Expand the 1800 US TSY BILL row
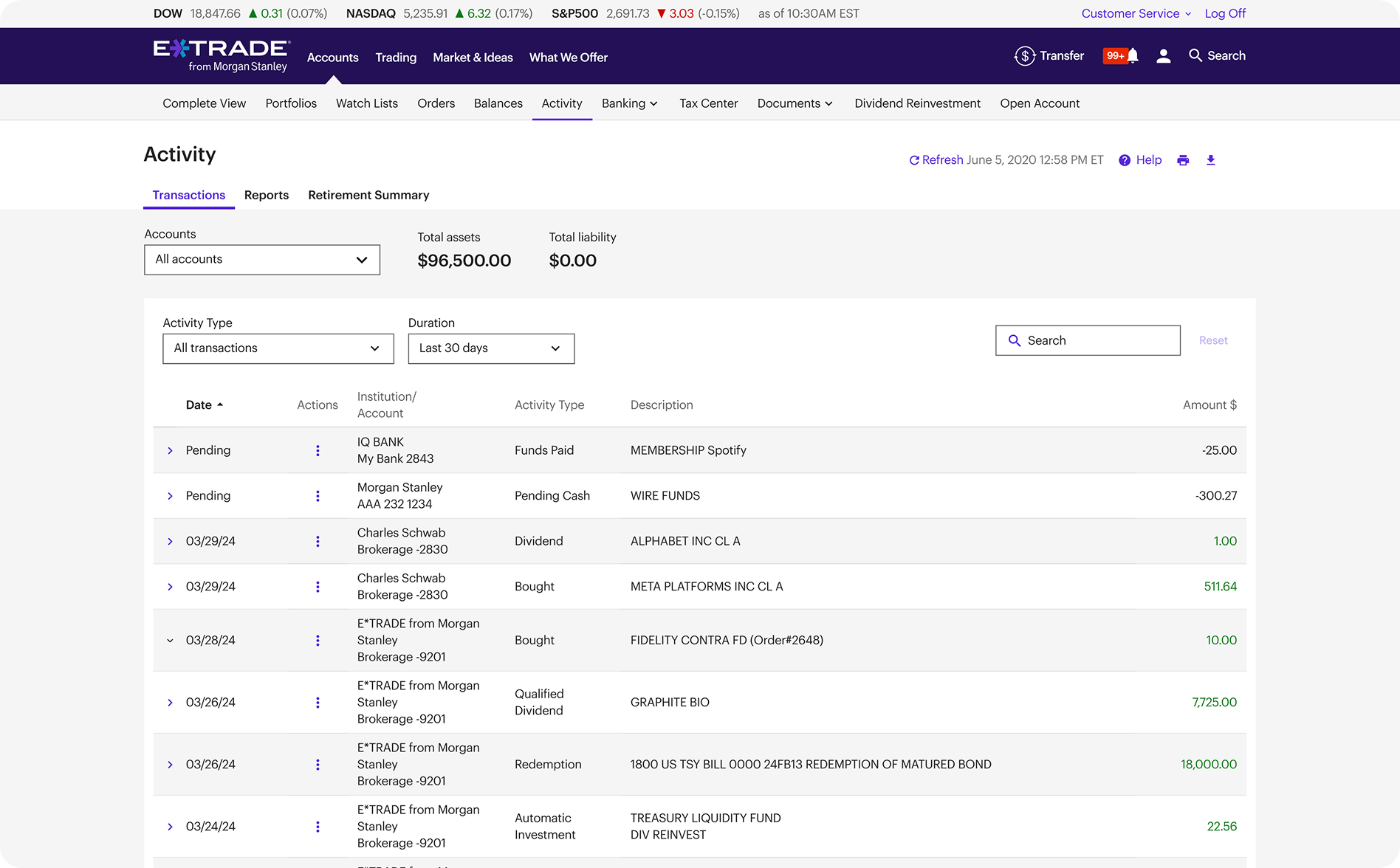 point(170,765)
